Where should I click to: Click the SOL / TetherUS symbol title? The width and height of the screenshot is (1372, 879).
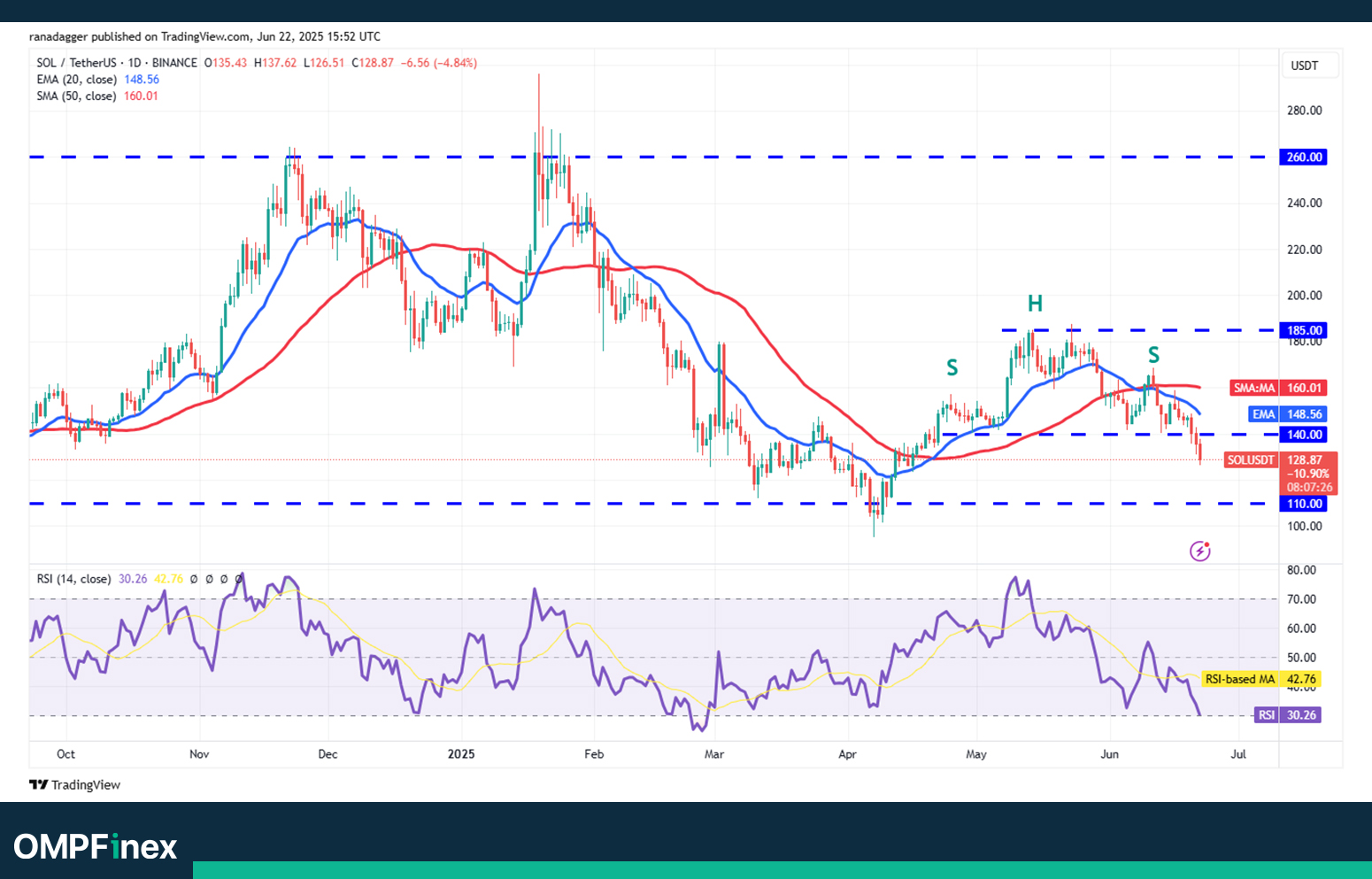[x=76, y=63]
